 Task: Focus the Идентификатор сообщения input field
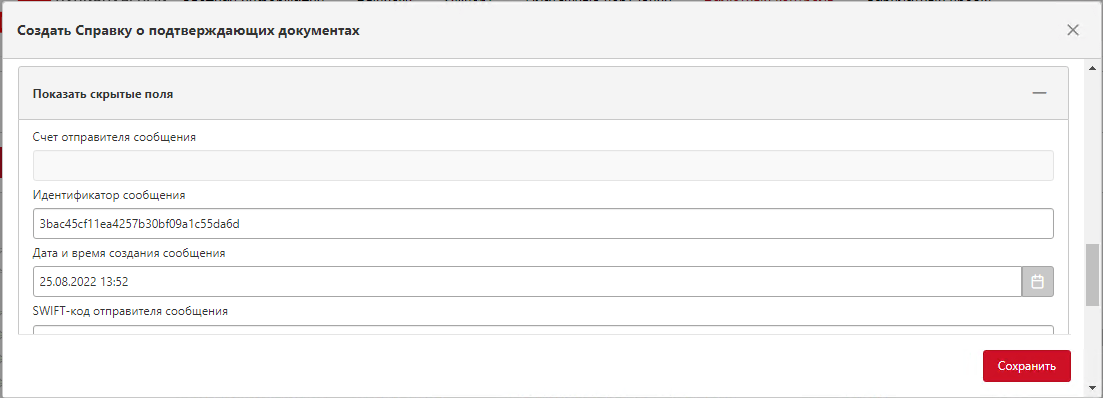coord(543,224)
